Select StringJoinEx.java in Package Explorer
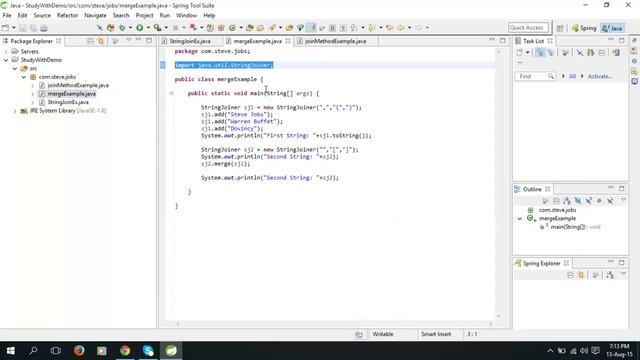The width and height of the screenshot is (640, 360). point(68,102)
